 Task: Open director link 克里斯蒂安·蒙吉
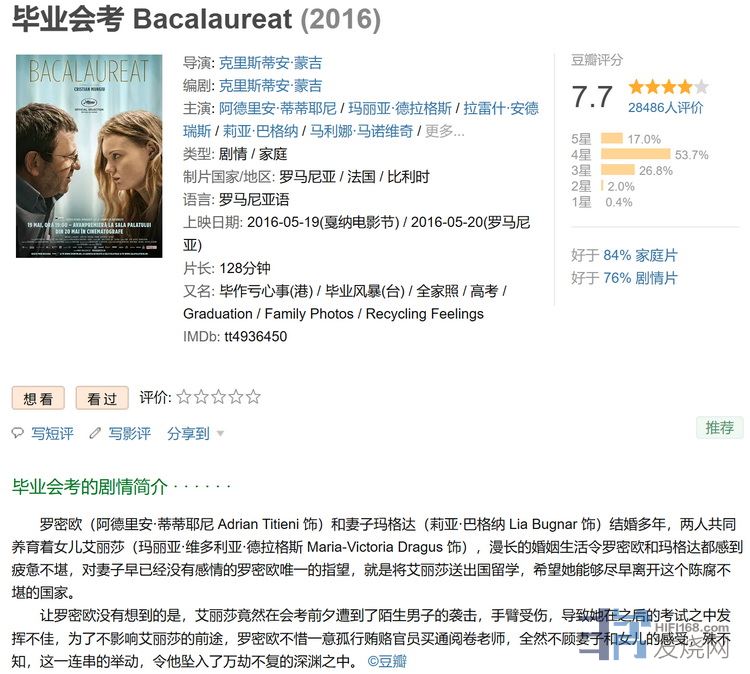270,63
